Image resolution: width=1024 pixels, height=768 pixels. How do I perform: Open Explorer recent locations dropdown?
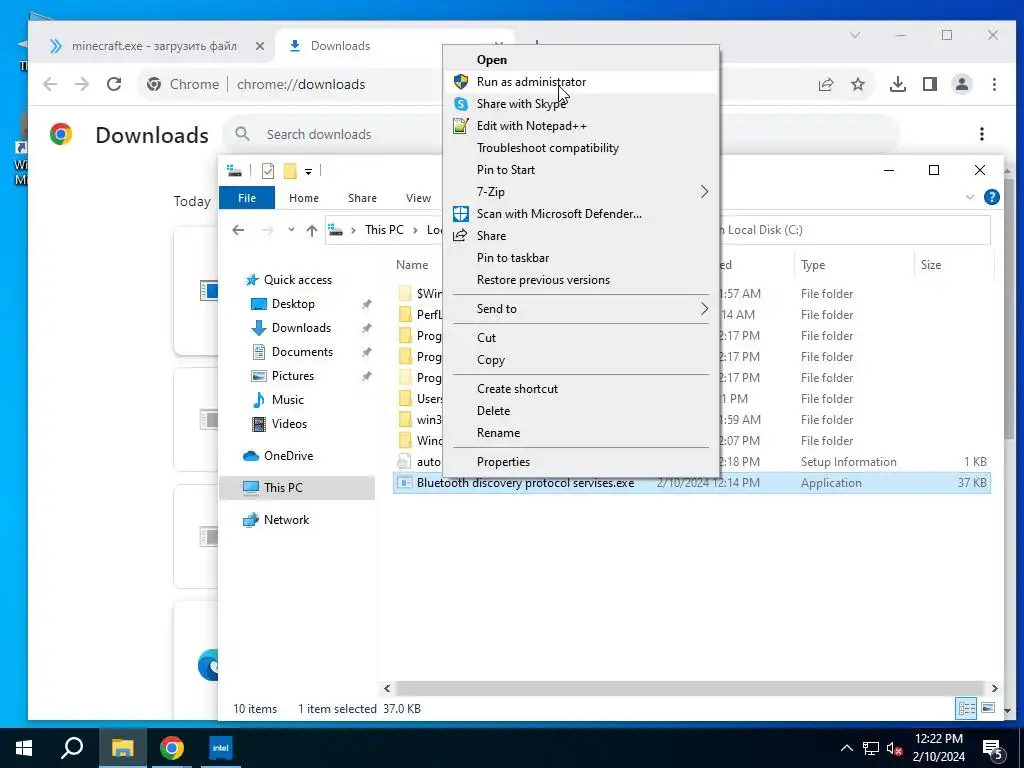coord(291,230)
